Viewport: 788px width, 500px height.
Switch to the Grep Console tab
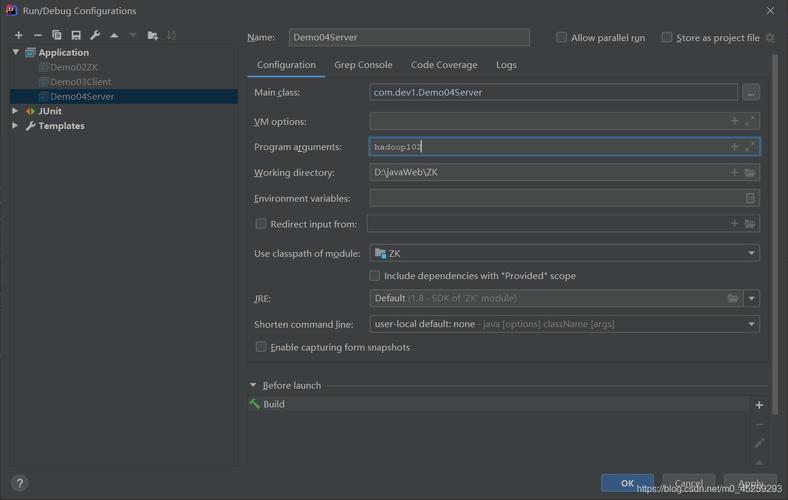coord(363,65)
